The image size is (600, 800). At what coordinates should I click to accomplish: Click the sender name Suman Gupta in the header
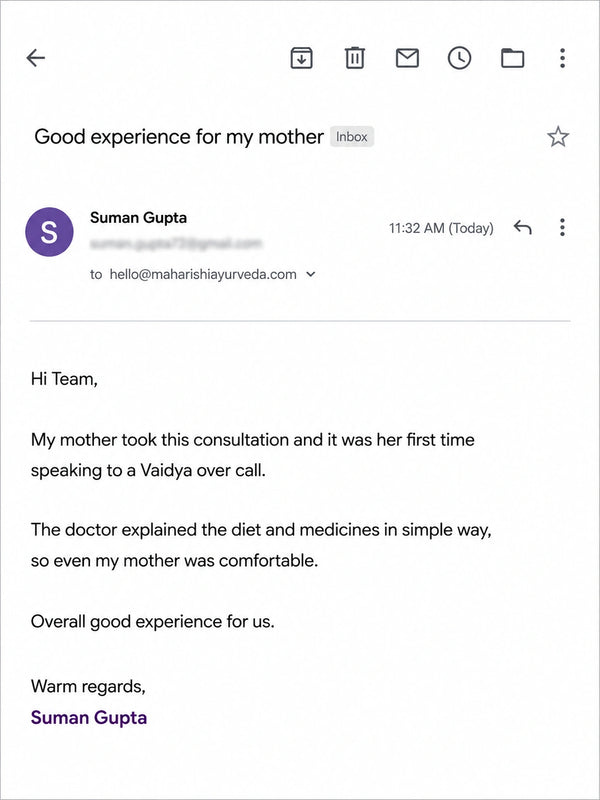[138, 218]
